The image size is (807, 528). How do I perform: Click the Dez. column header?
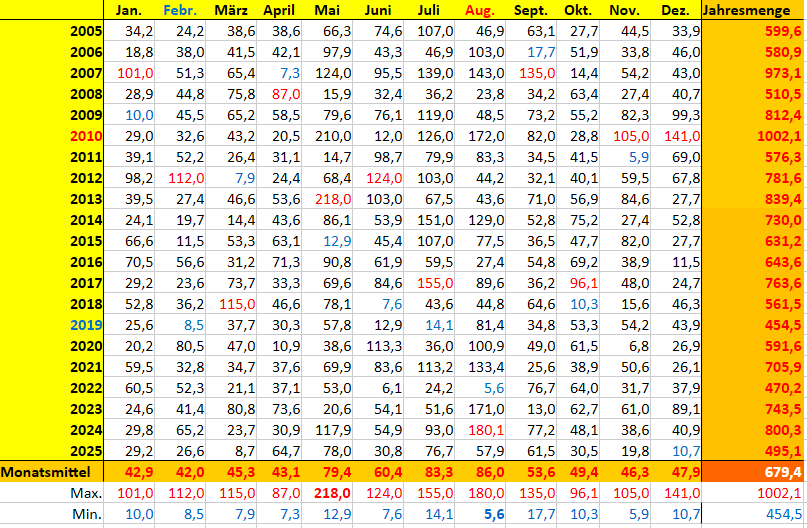click(x=677, y=10)
